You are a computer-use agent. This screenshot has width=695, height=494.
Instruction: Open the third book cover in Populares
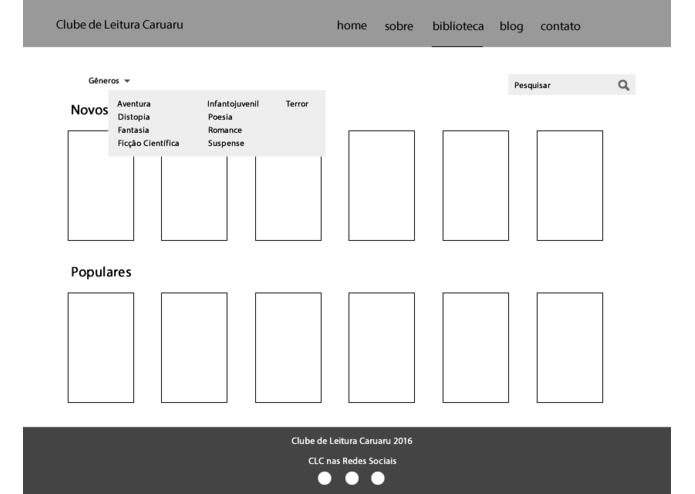288,347
